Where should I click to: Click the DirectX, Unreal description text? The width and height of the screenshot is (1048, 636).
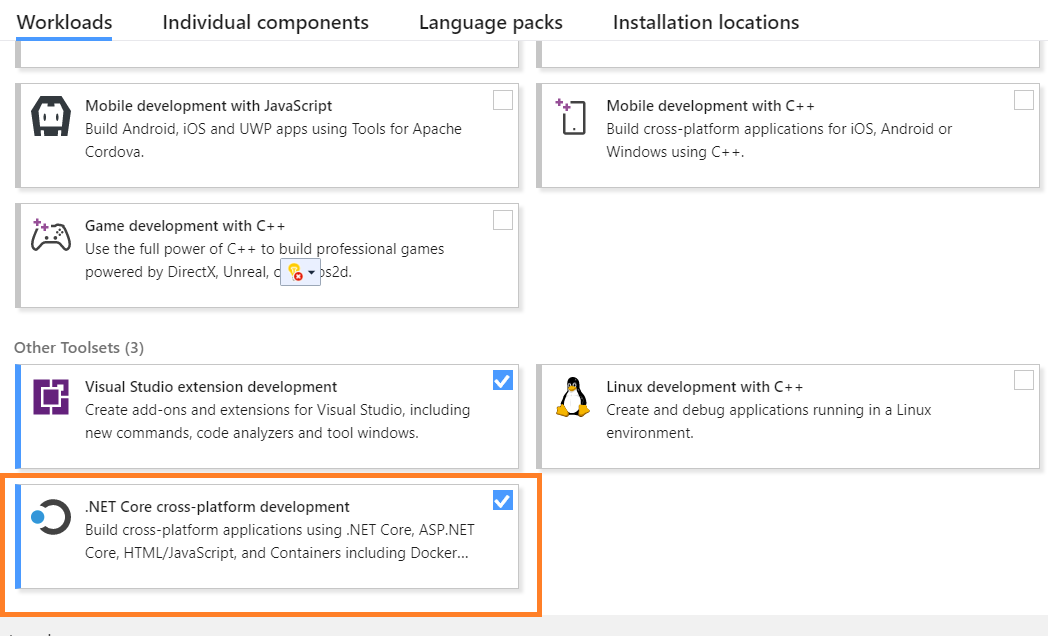point(264,261)
